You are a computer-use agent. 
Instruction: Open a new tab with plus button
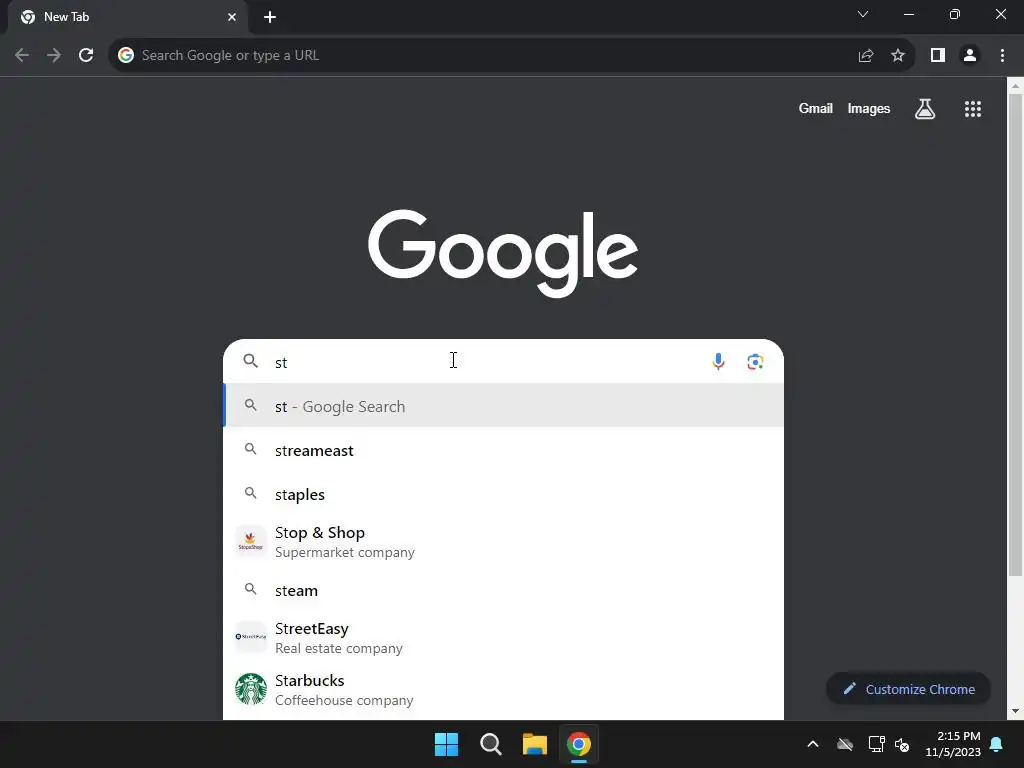[x=270, y=17]
